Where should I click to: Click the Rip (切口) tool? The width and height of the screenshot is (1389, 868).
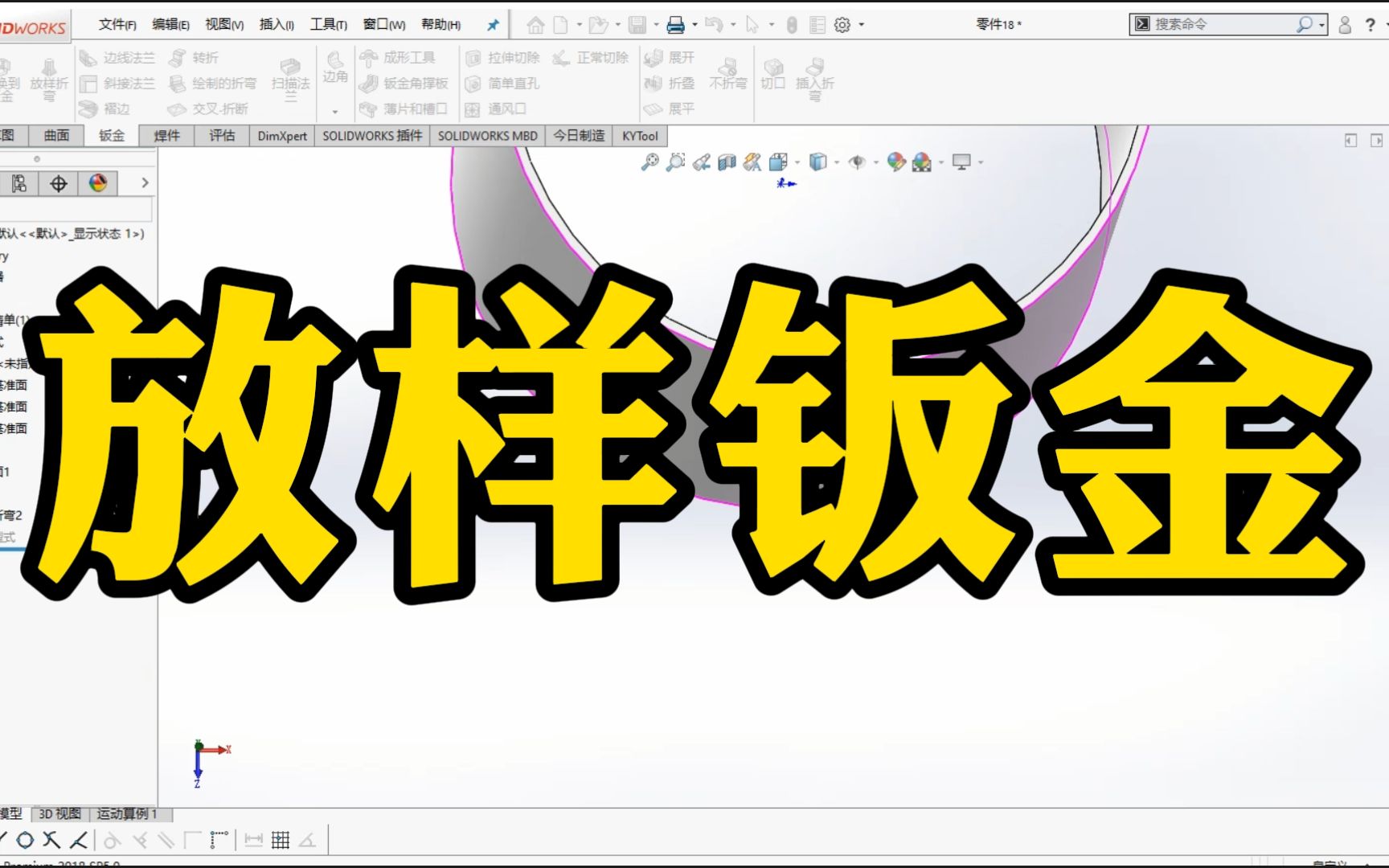click(x=773, y=74)
